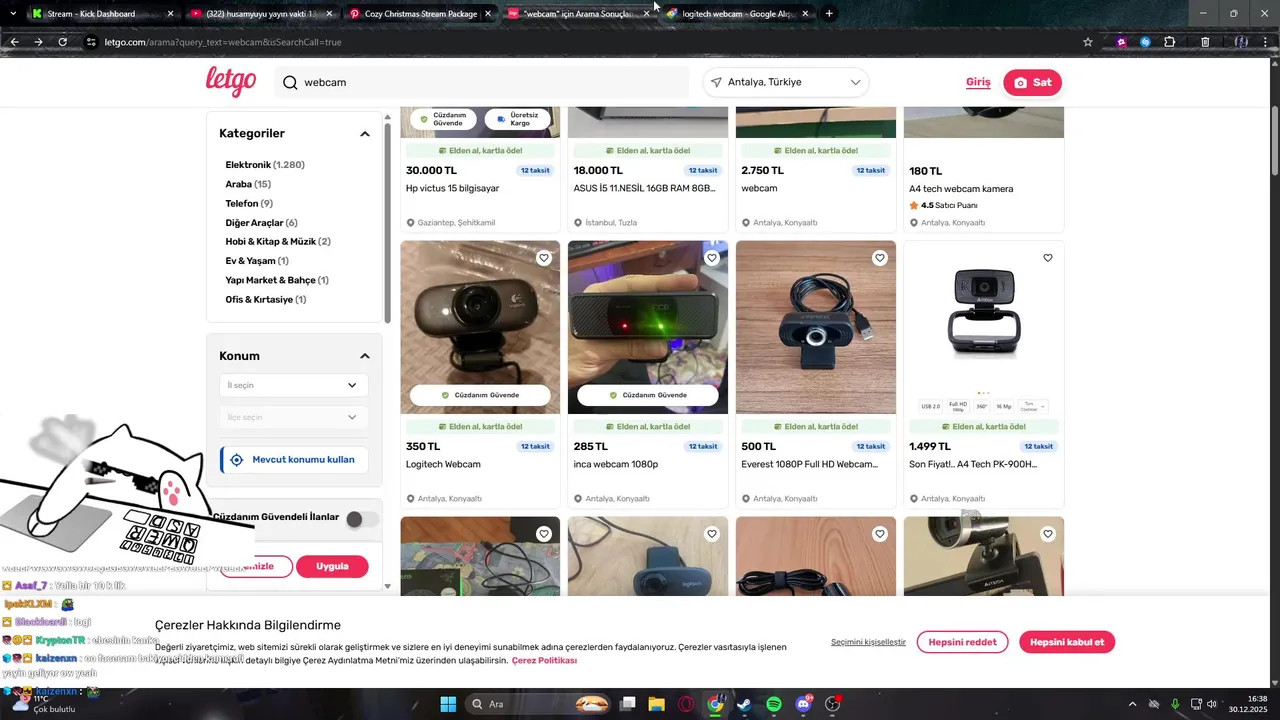
Task: Click the Uygula apply button
Action: (332, 566)
